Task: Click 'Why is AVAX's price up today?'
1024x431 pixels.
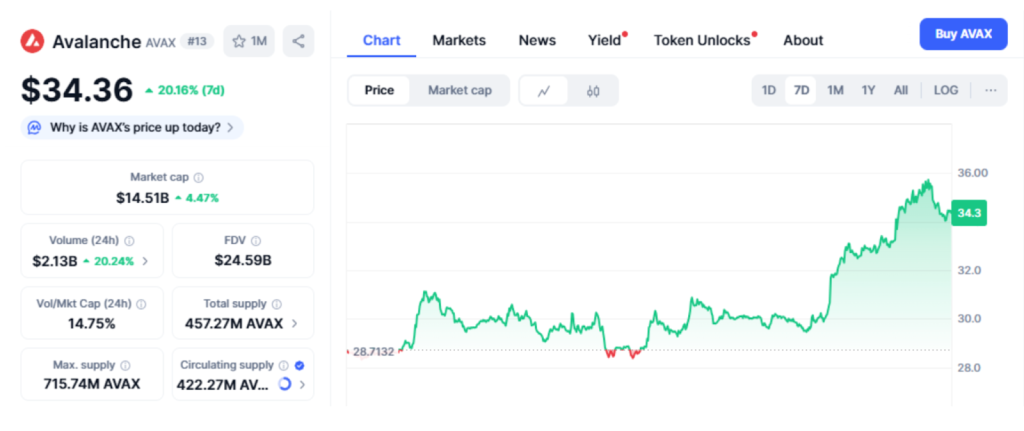Action: point(135,128)
